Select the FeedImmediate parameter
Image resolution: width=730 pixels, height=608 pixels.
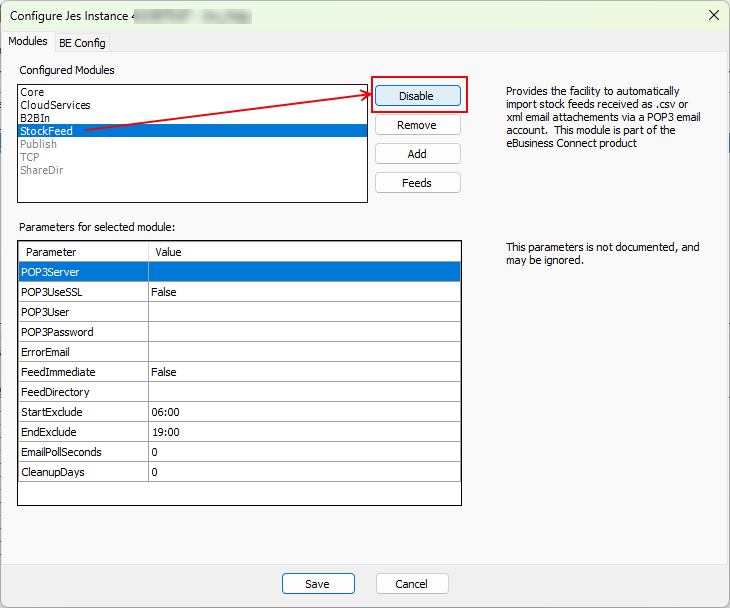[83, 372]
